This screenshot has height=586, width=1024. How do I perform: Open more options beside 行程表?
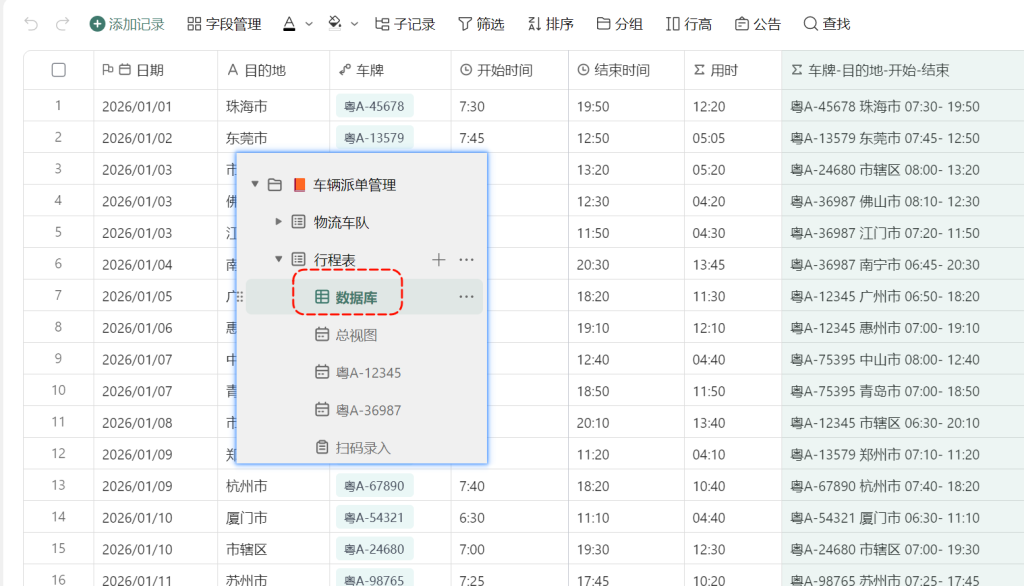(466, 260)
